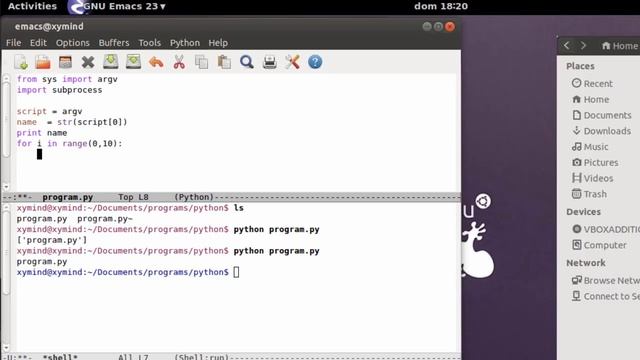The image size is (640, 360).
Task: Open the GNU Emacs 23 app menu
Action: coord(117,7)
